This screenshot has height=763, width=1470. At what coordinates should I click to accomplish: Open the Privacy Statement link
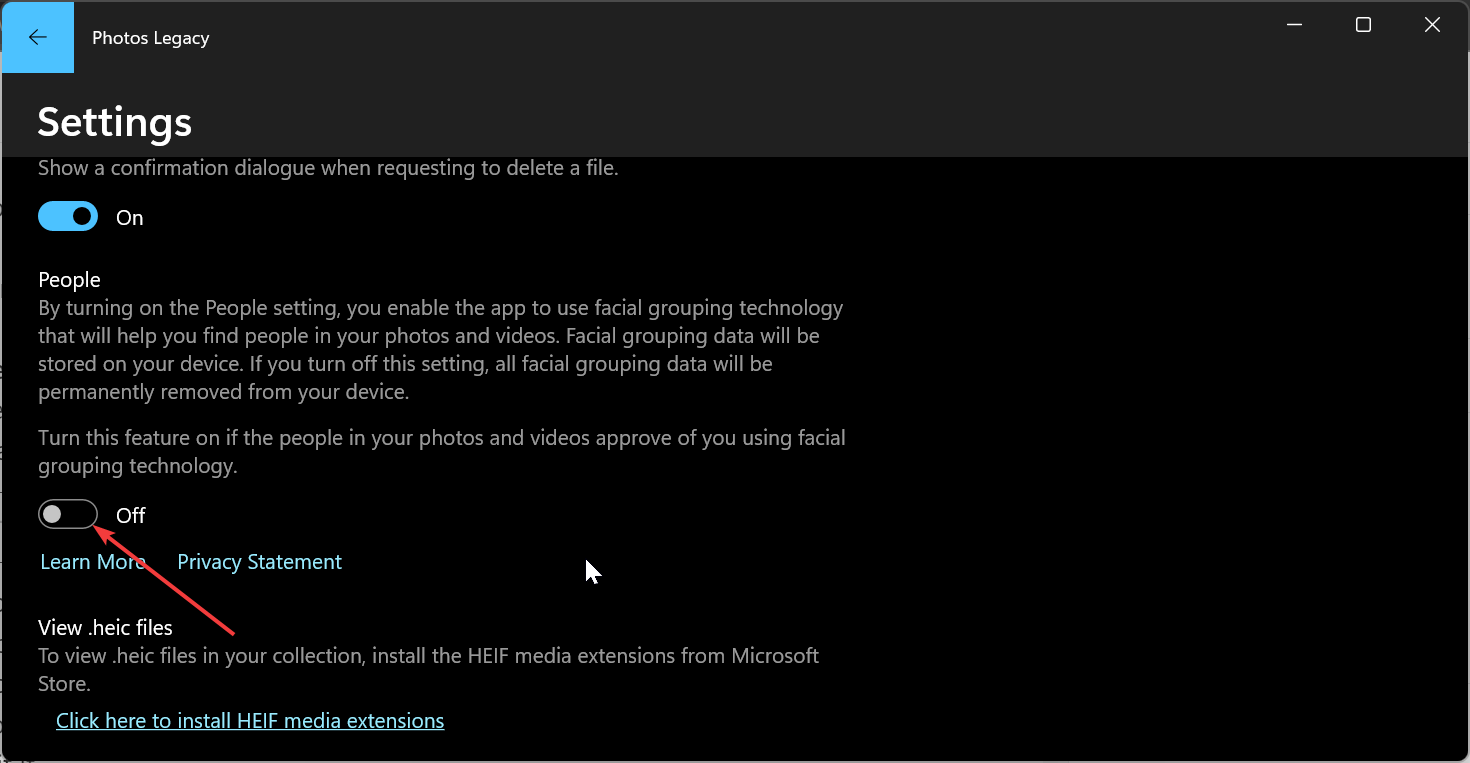pos(259,562)
